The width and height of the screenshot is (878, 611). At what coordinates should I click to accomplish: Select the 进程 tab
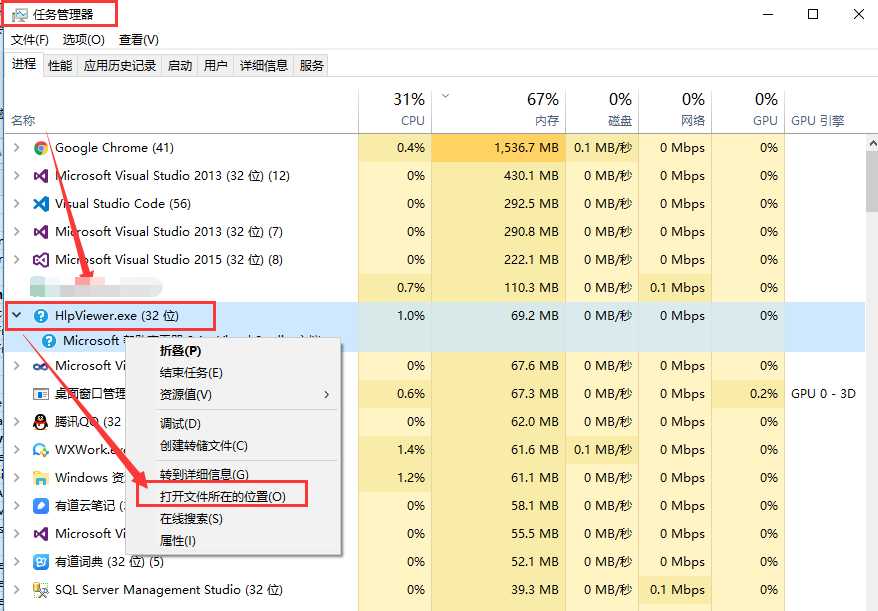(24, 64)
